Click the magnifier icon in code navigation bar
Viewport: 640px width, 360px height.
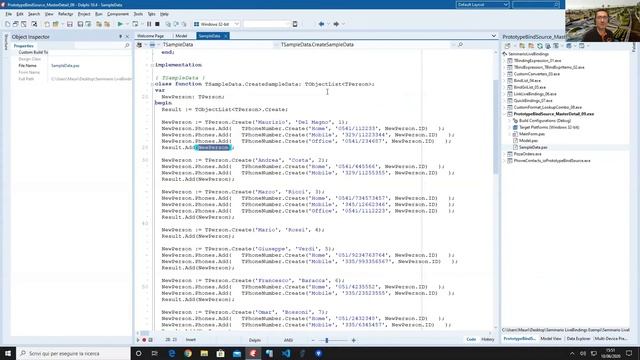pyautogui.click(x=460, y=44)
